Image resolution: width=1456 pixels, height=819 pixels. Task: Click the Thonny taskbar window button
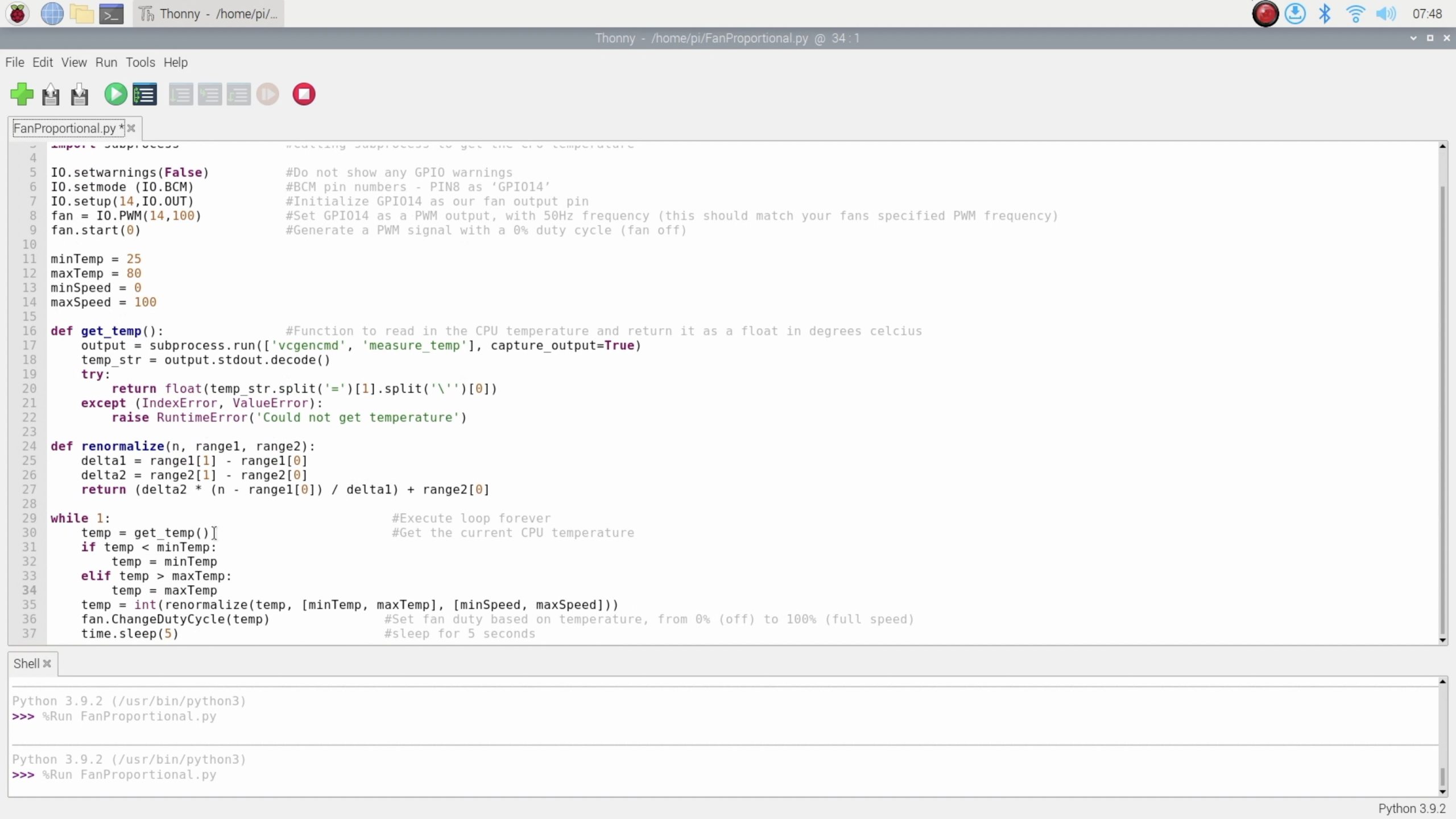[x=209, y=14]
